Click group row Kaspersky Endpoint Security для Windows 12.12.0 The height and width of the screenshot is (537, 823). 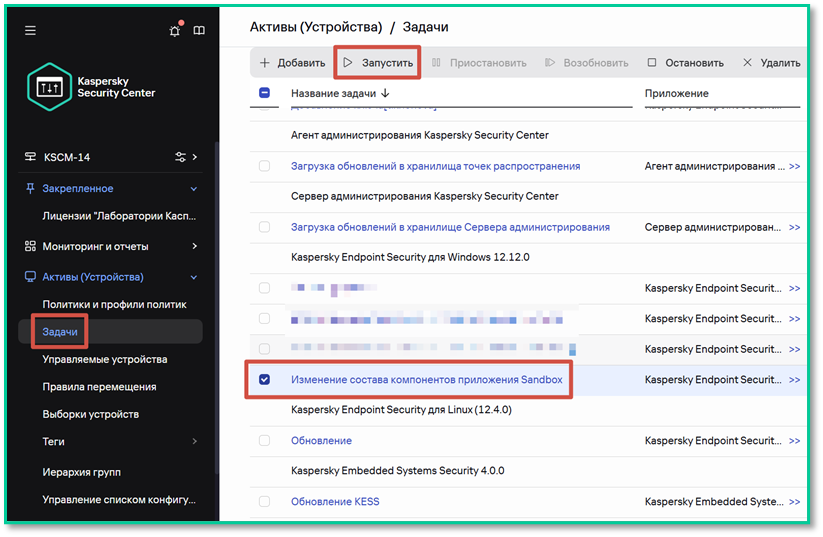tap(410, 257)
